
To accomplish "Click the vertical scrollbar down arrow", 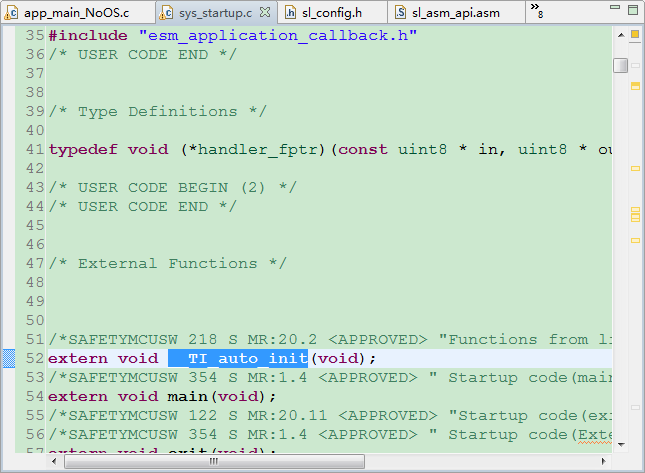I will [621, 445].
